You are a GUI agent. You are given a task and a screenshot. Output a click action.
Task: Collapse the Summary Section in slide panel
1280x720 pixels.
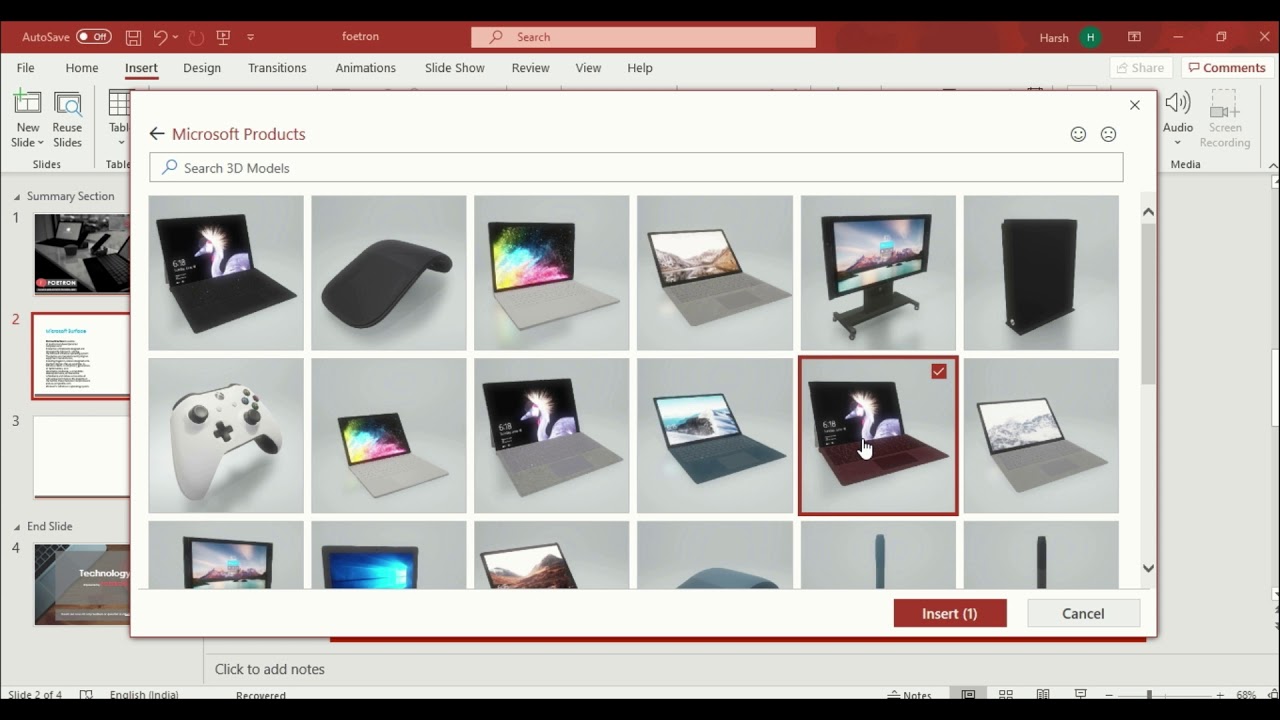click(x=17, y=196)
